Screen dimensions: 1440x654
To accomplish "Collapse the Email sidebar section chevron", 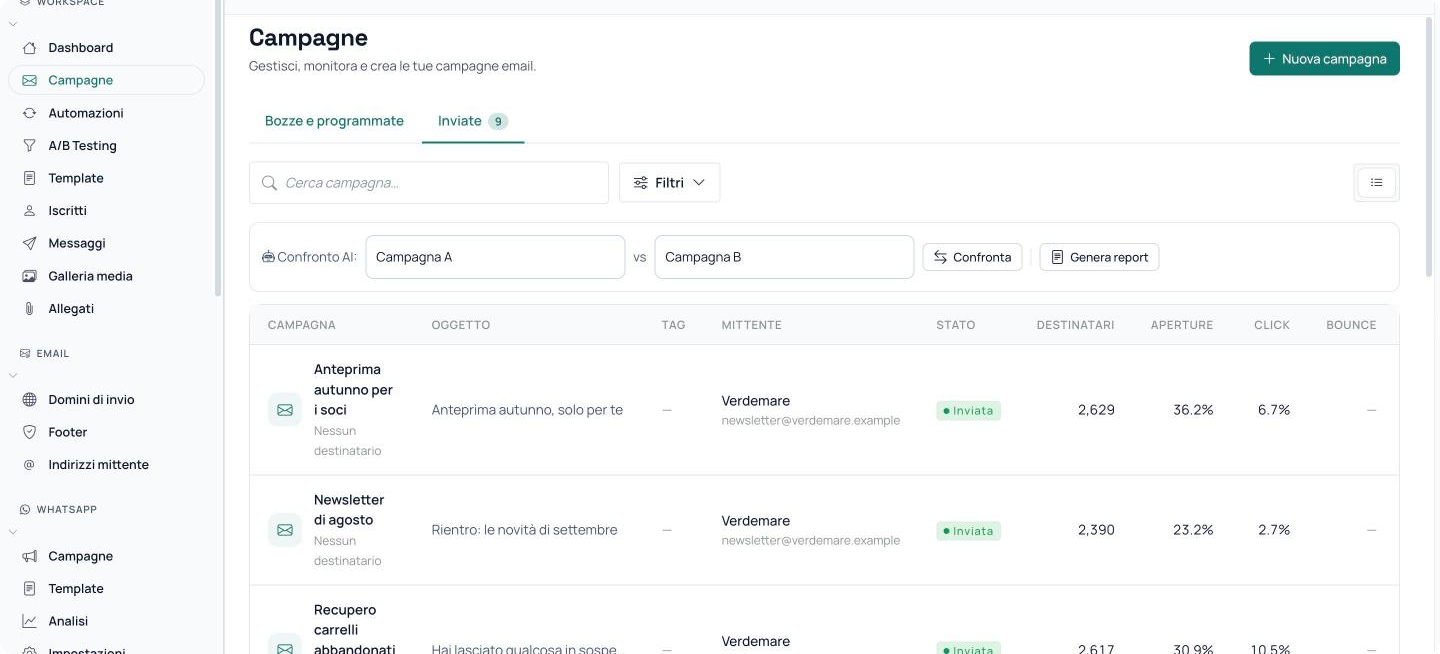I will (x=13, y=375).
